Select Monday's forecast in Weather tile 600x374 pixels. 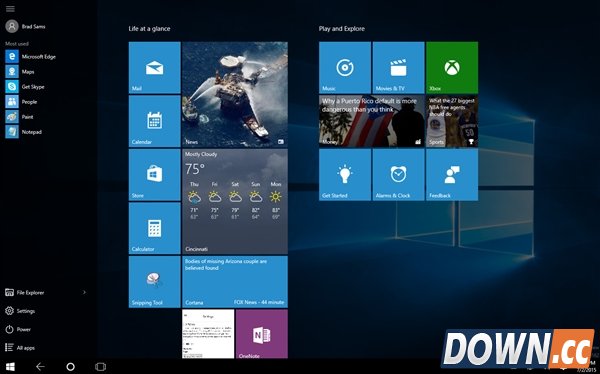click(276, 201)
